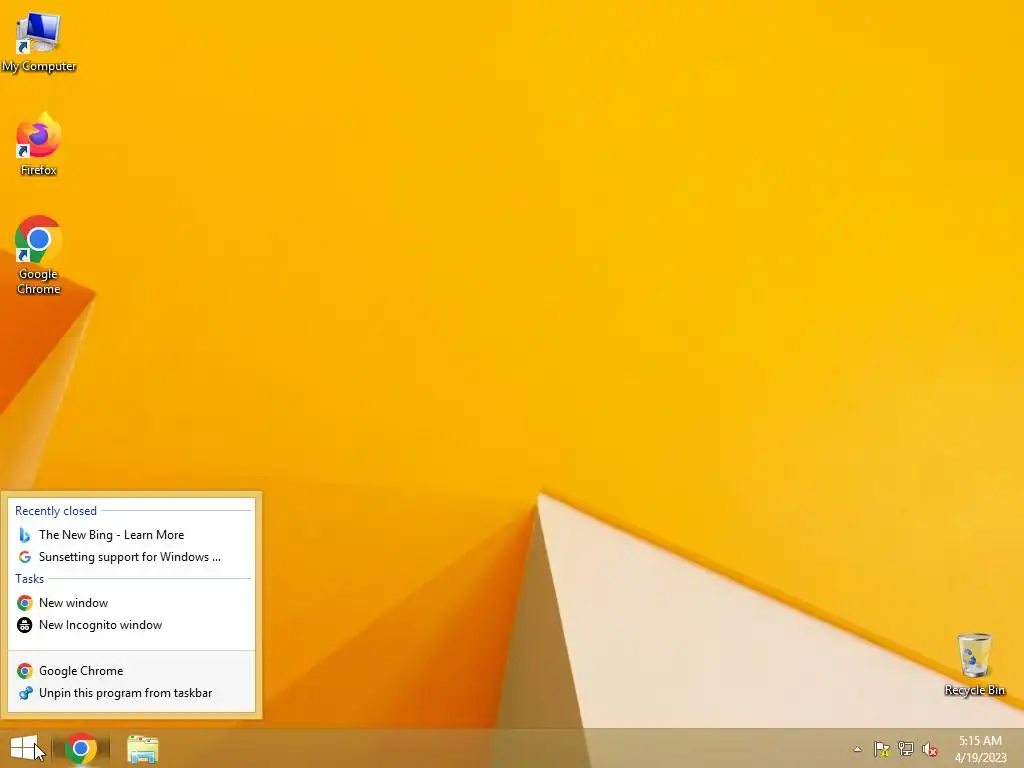1024x768 pixels.
Task: Click the muted volume tray icon
Action: (929, 749)
